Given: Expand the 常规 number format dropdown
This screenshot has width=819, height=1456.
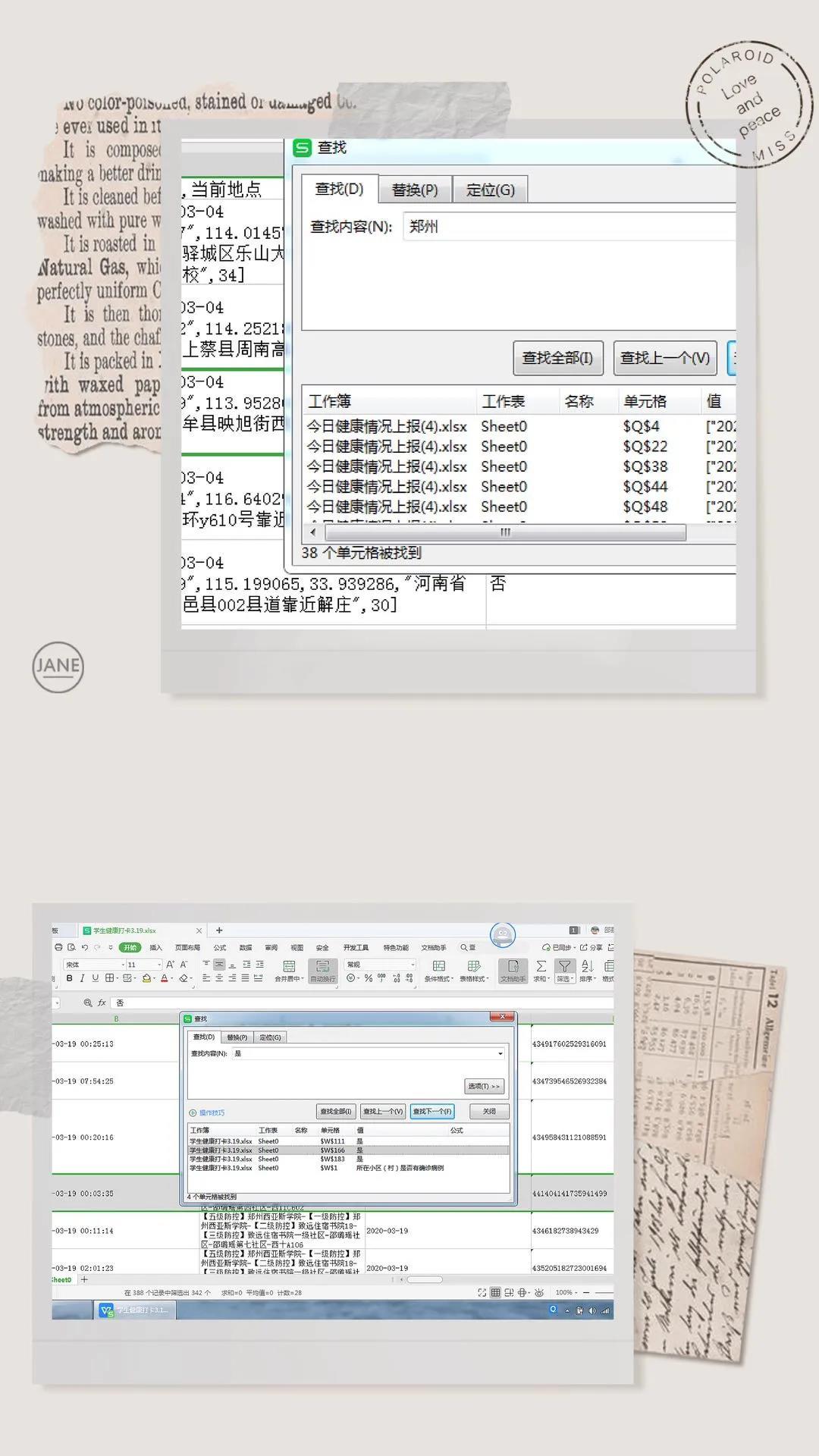Looking at the screenshot, I should pos(413,965).
